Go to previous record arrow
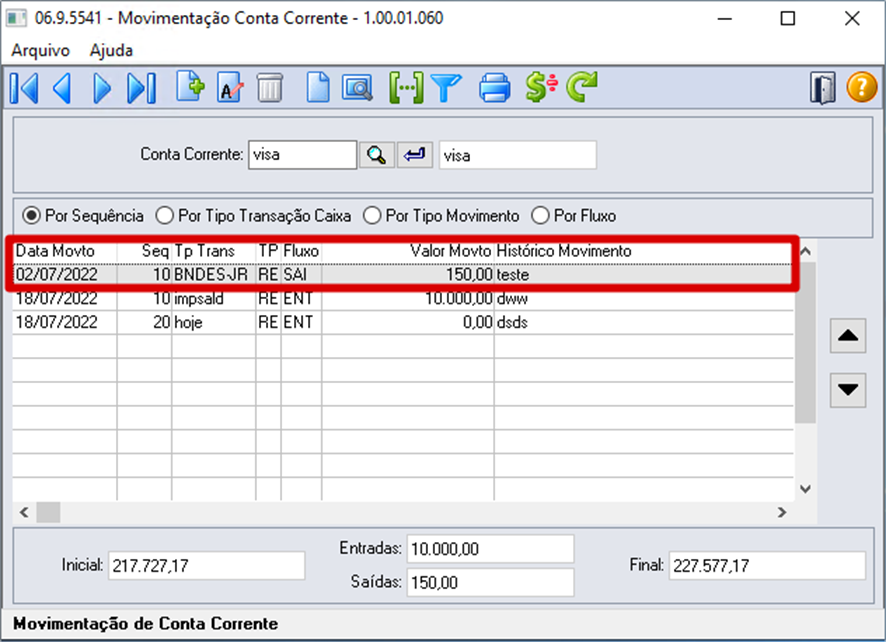This screenshot has width=886, height=642. click(62, 88)
